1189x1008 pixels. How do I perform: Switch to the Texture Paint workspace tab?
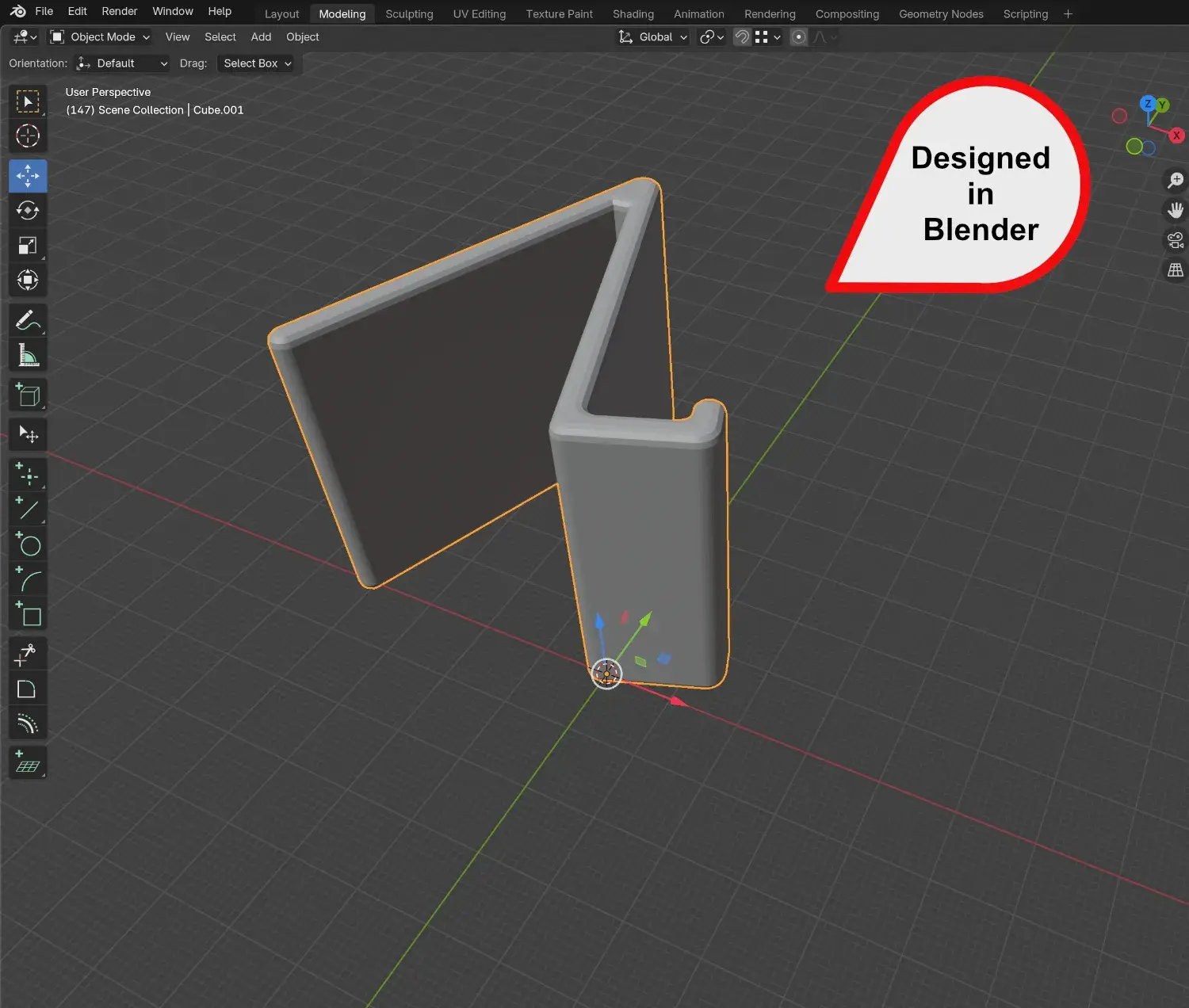pyautogui.click(x=560, y=14)
